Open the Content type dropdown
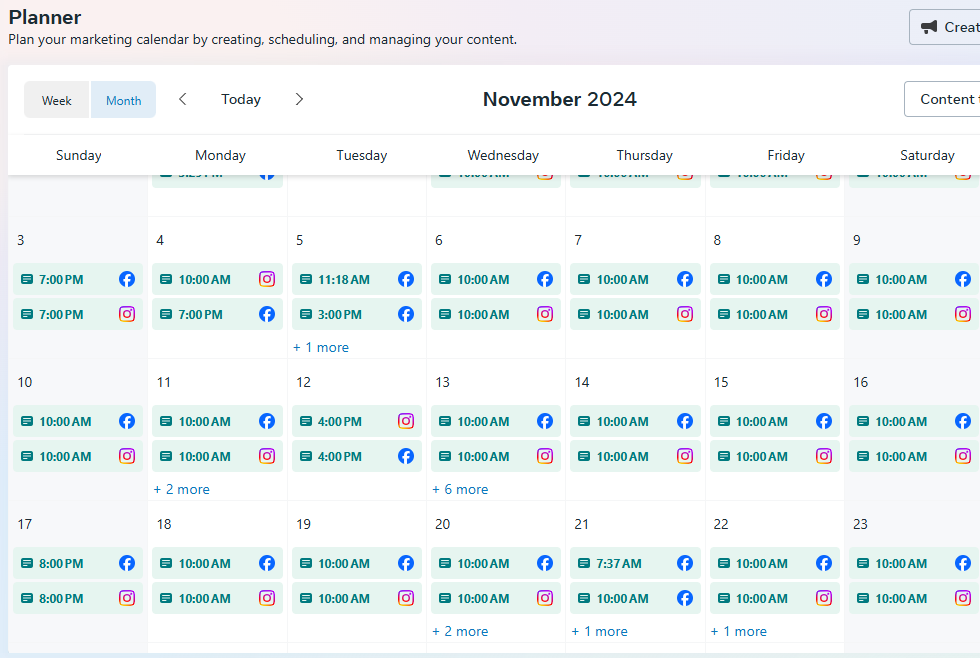Image resolution: width=980 pixels, height=658 pixels. pyautogui.click(x=945, y=99)
